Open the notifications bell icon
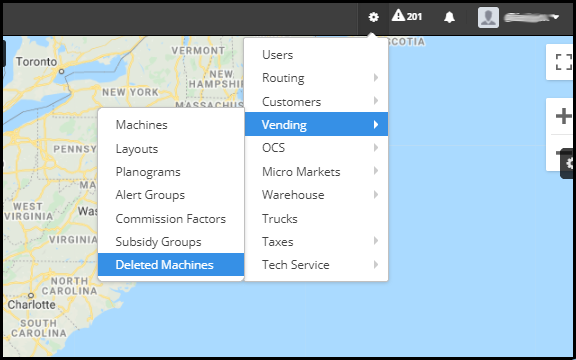The image size is (576, 360). 449,17
